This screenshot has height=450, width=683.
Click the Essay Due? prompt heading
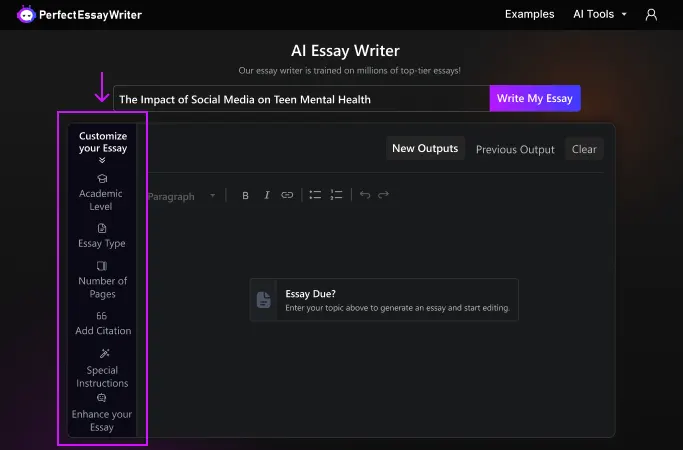(x=311, y=294)
